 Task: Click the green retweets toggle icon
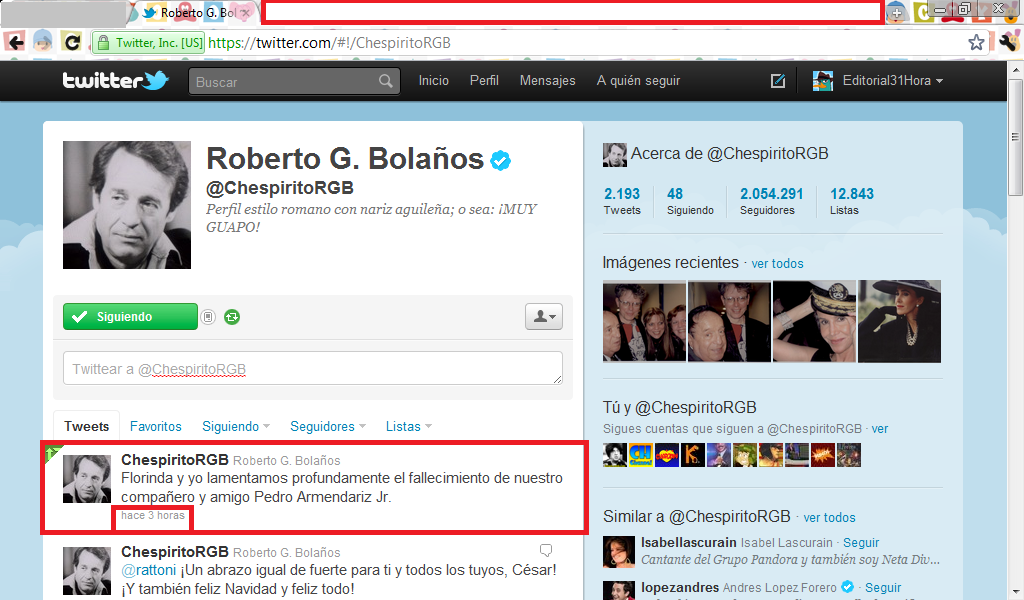[232, 317]
